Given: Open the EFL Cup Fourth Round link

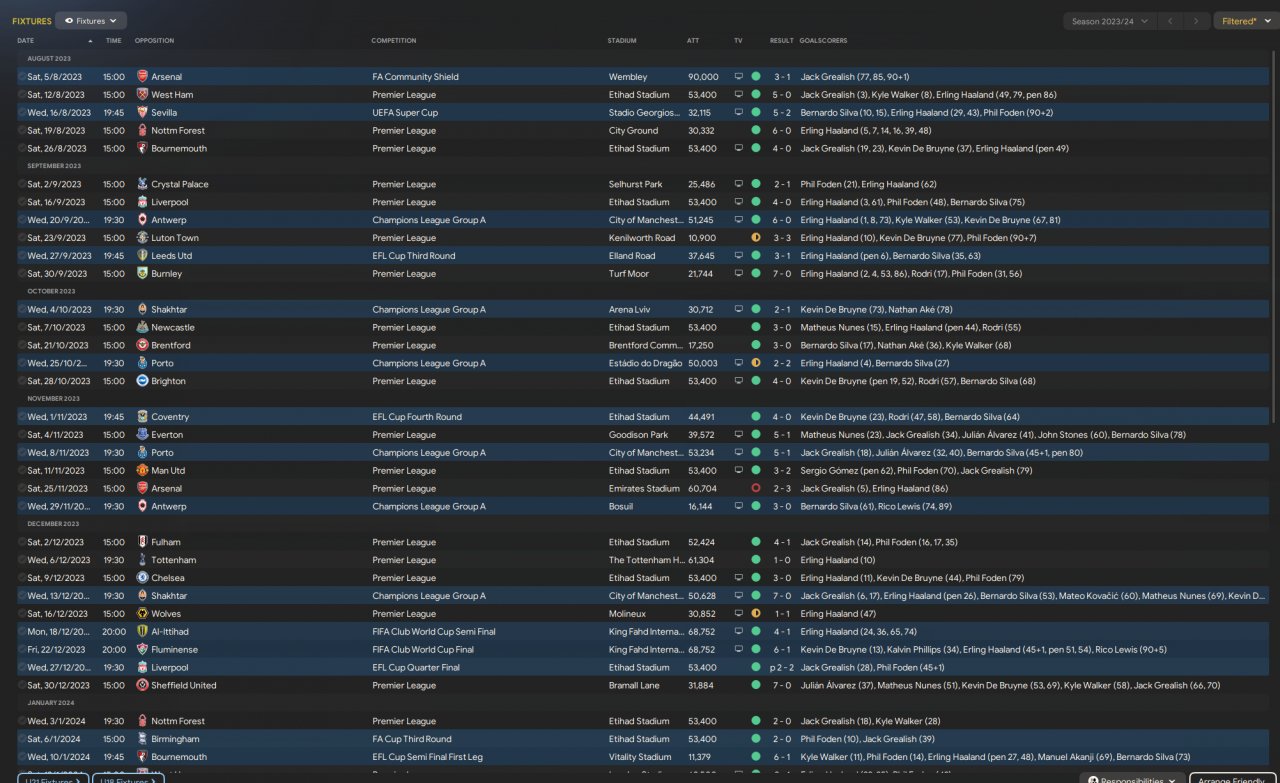Looking at the screenshot, I should pos(417,417).
